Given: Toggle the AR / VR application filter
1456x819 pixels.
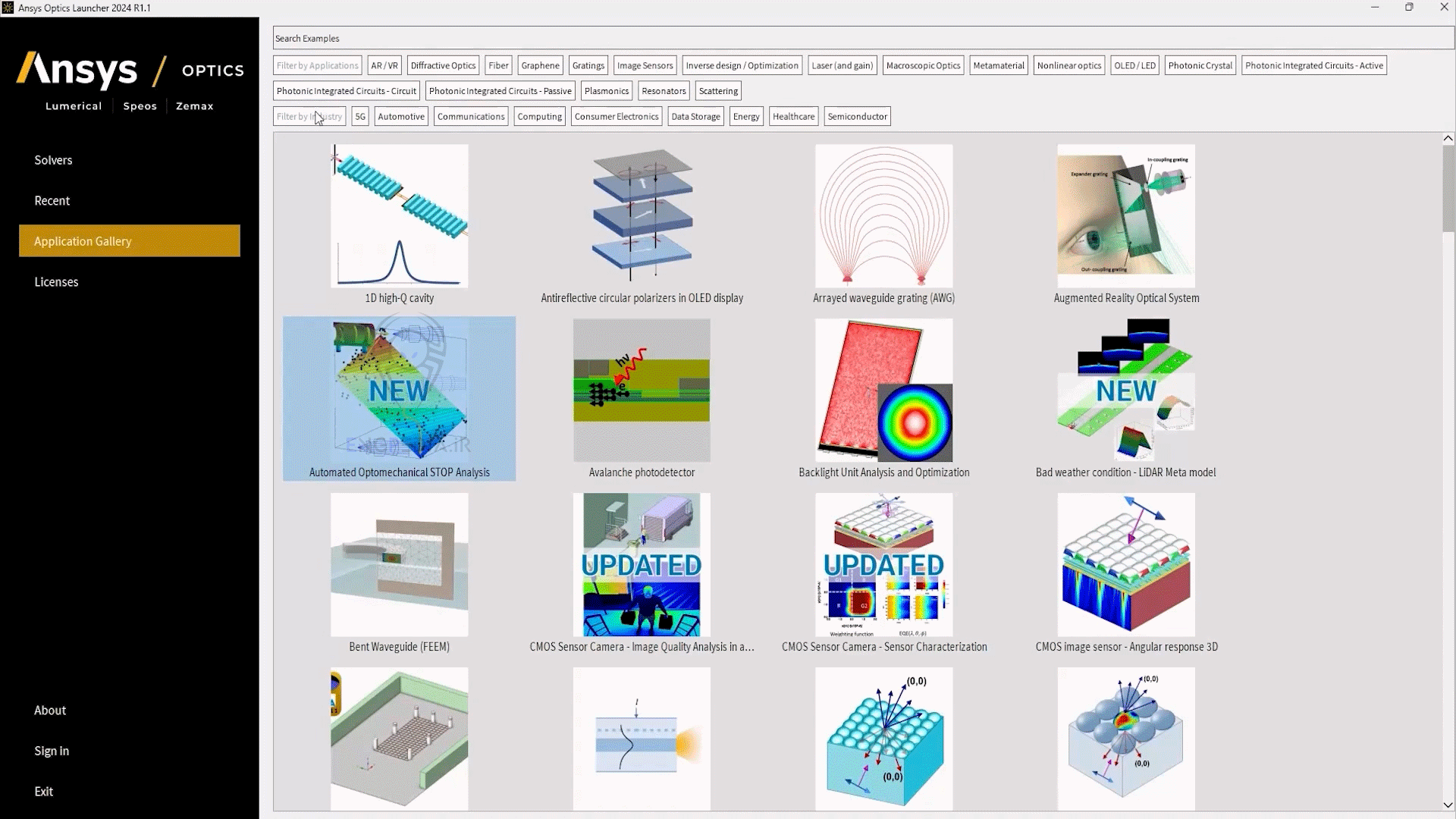Looking at the screenshot, I should 384,65.
